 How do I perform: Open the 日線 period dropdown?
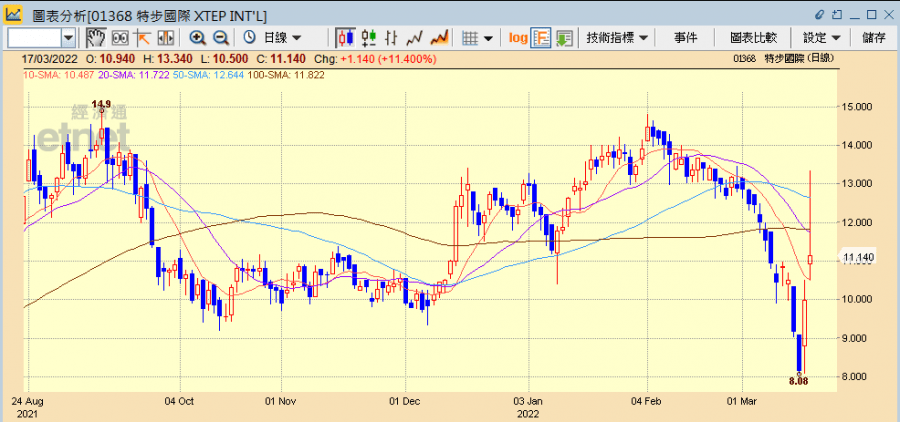(x=282, y=38)
